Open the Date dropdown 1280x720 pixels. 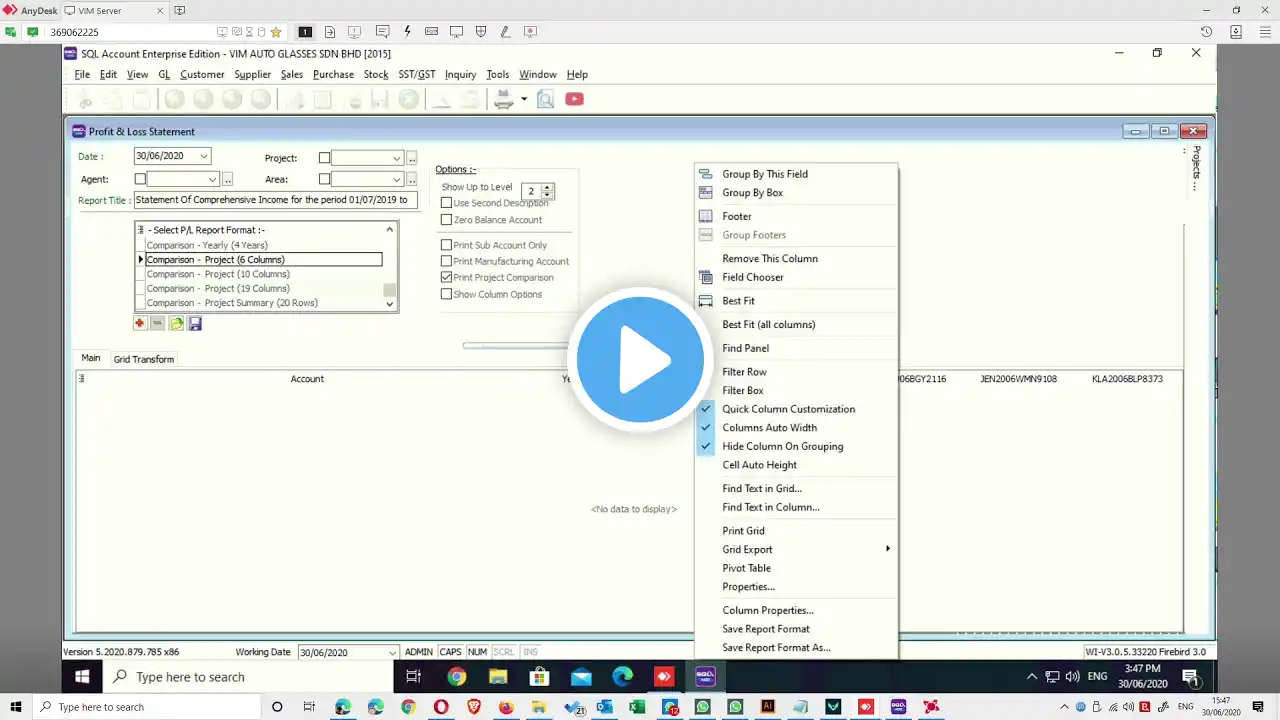click(x=204, y=156)
